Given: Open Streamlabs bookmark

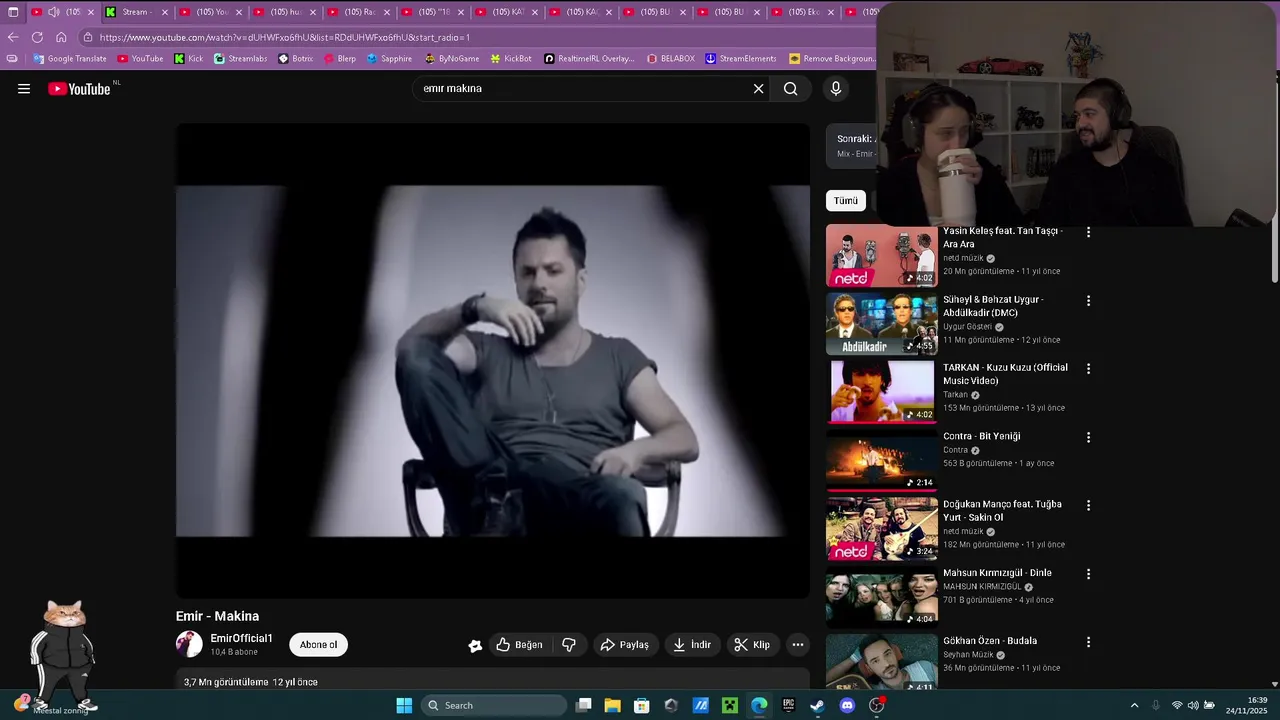Looking at the screenshot, I should 240,59.
